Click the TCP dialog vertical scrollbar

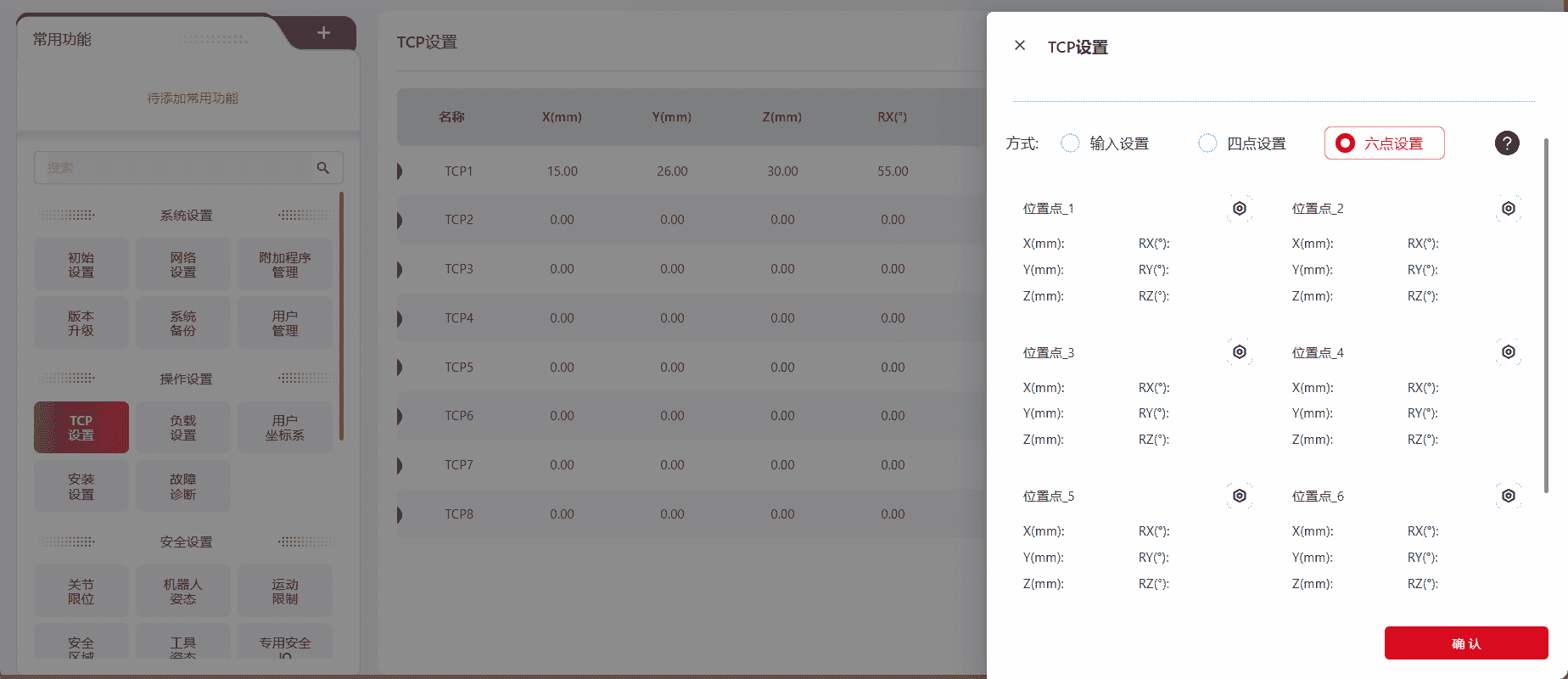1546,314
